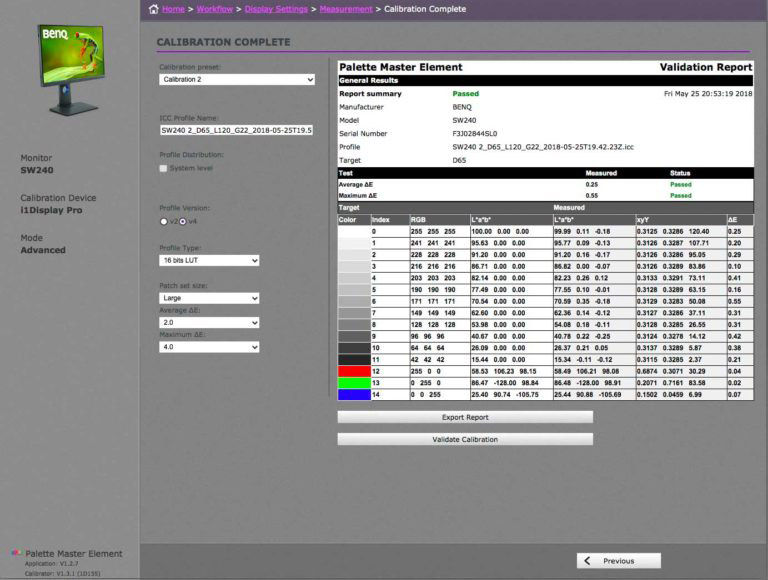768x580 pixels.
Task: Click the Previous button's left arrow icon
Action: click(x=588, y=561)
